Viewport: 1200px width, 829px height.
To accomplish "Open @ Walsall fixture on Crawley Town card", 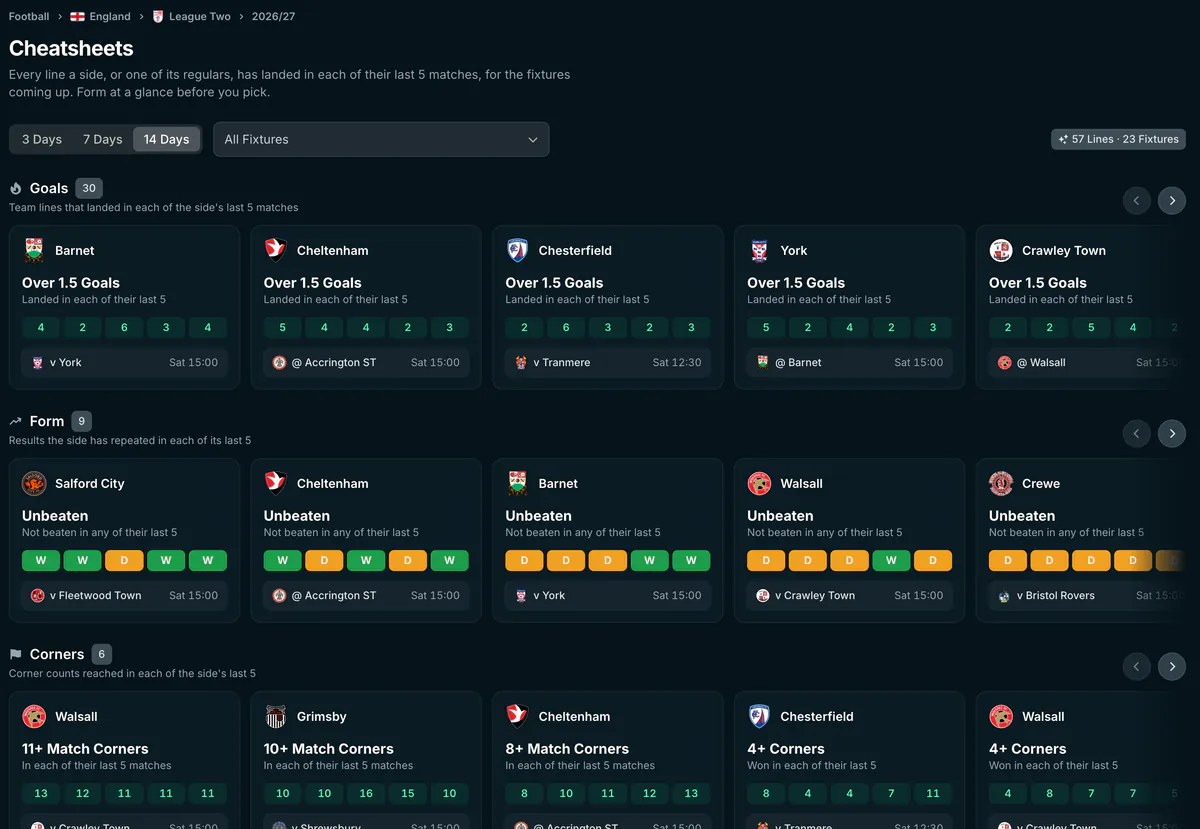I will tap(1086, 362).
